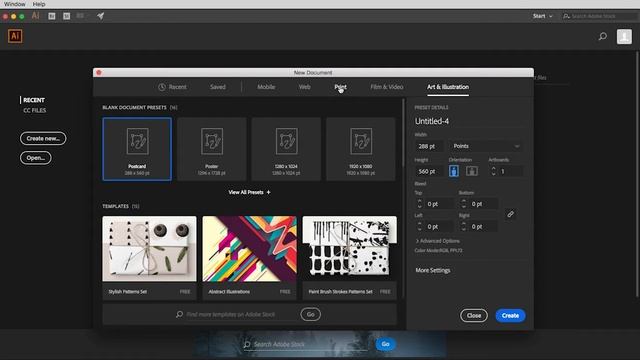Click the Open... button

pyautogui.click(x=36, y=158)
